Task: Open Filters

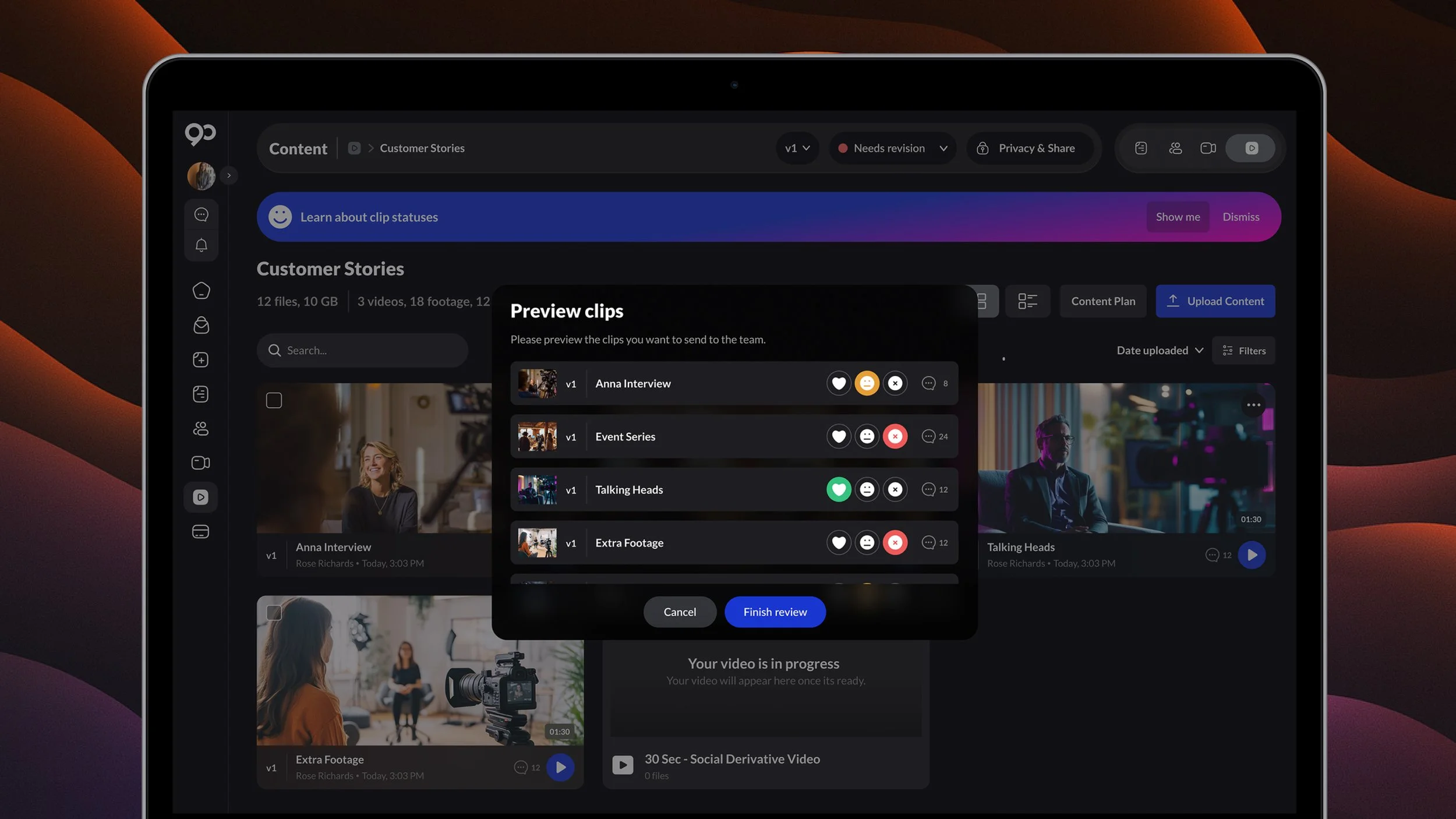Action: pyautogui.click(x=1243, y=350)
